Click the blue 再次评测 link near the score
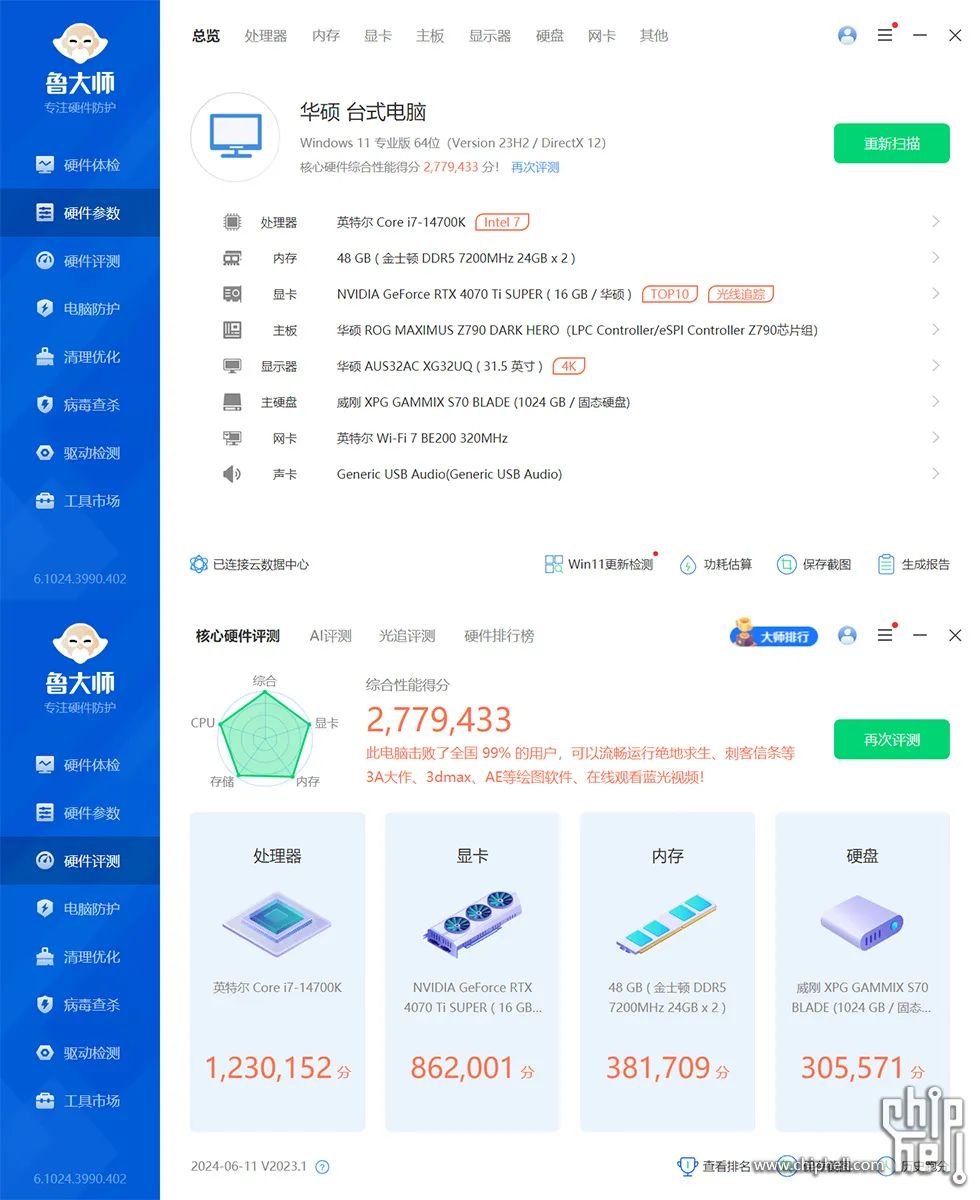Viewport: 980px width, 1200px height. pos(535,167)
